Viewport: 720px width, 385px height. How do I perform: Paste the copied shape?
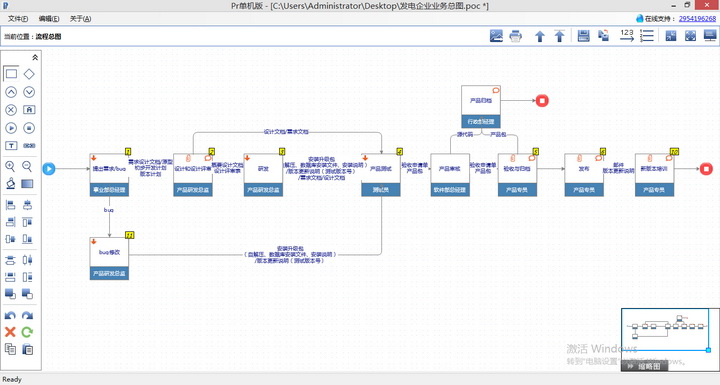pyautogui.click(x=28, y=349)
